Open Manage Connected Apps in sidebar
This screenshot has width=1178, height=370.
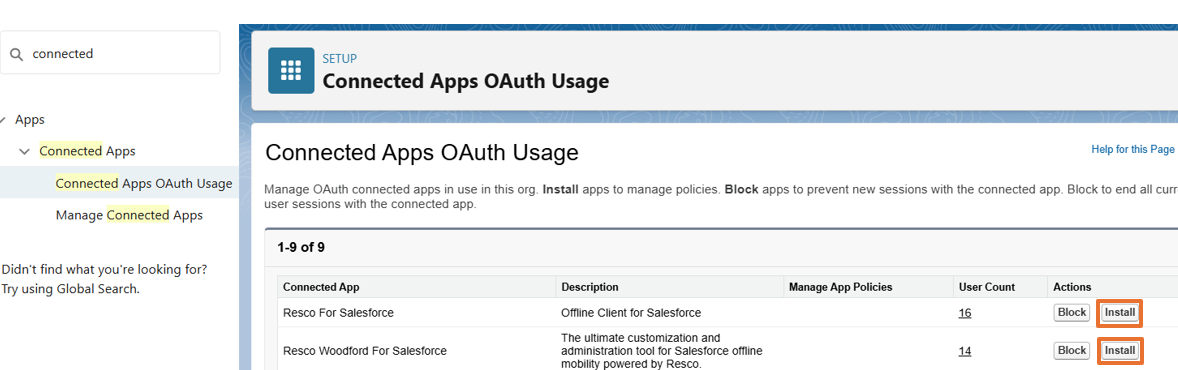(129, 215)
